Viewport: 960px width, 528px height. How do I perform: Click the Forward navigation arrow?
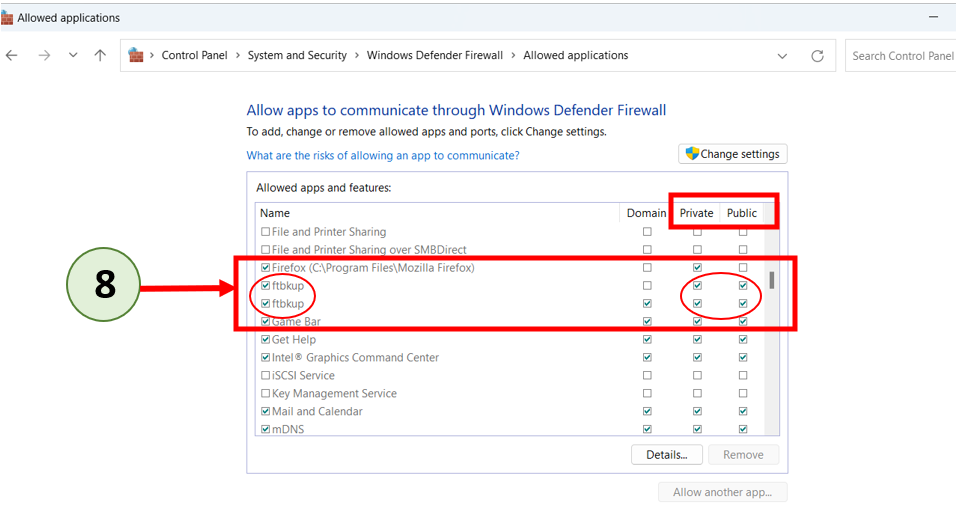(x=44, y=56)
